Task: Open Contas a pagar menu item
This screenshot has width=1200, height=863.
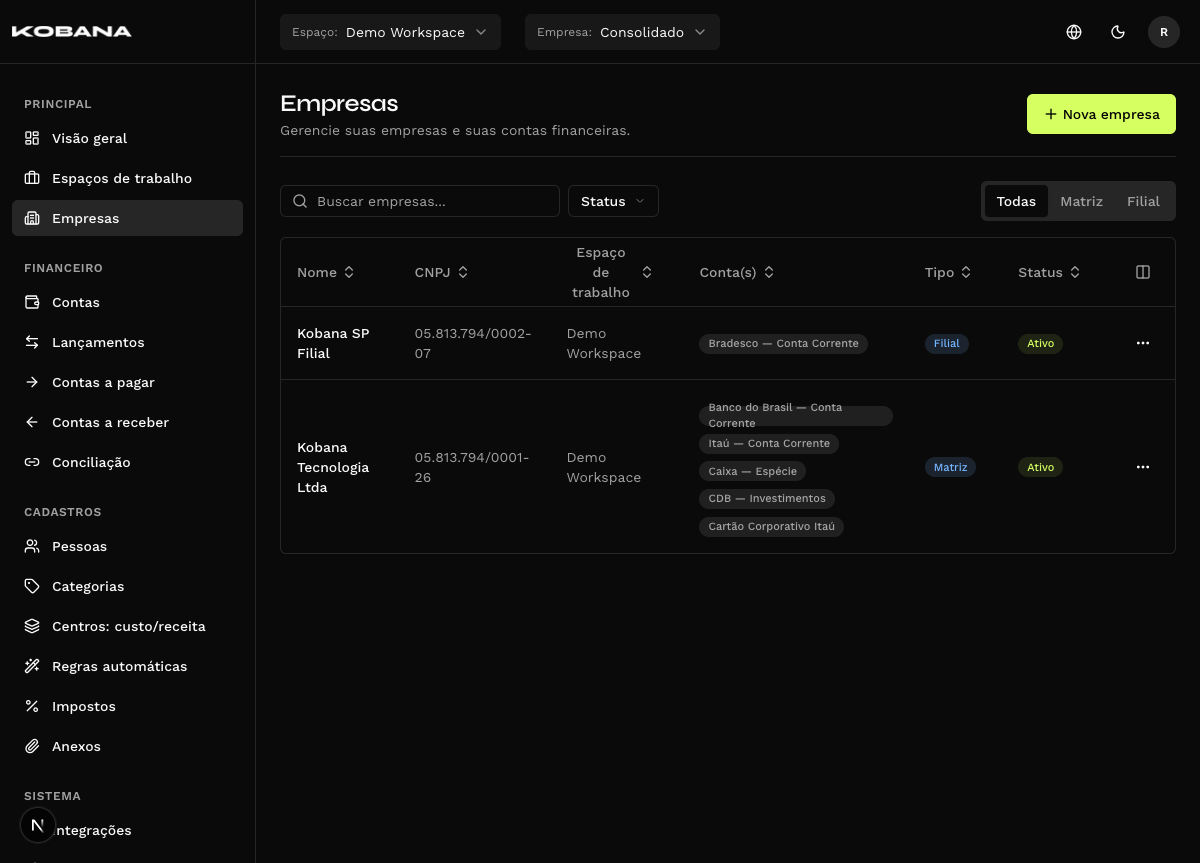Action: (127, 382)
